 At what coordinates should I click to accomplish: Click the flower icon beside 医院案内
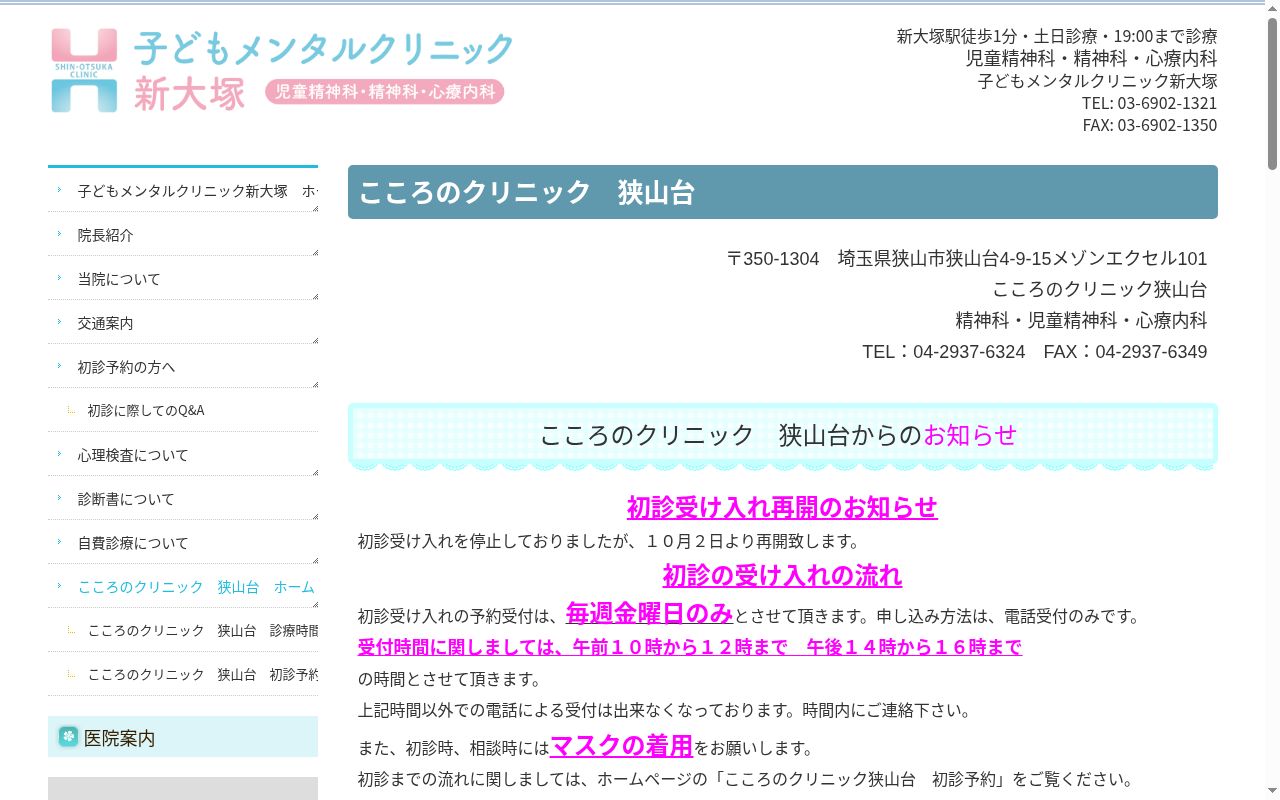tap(68, 737)
